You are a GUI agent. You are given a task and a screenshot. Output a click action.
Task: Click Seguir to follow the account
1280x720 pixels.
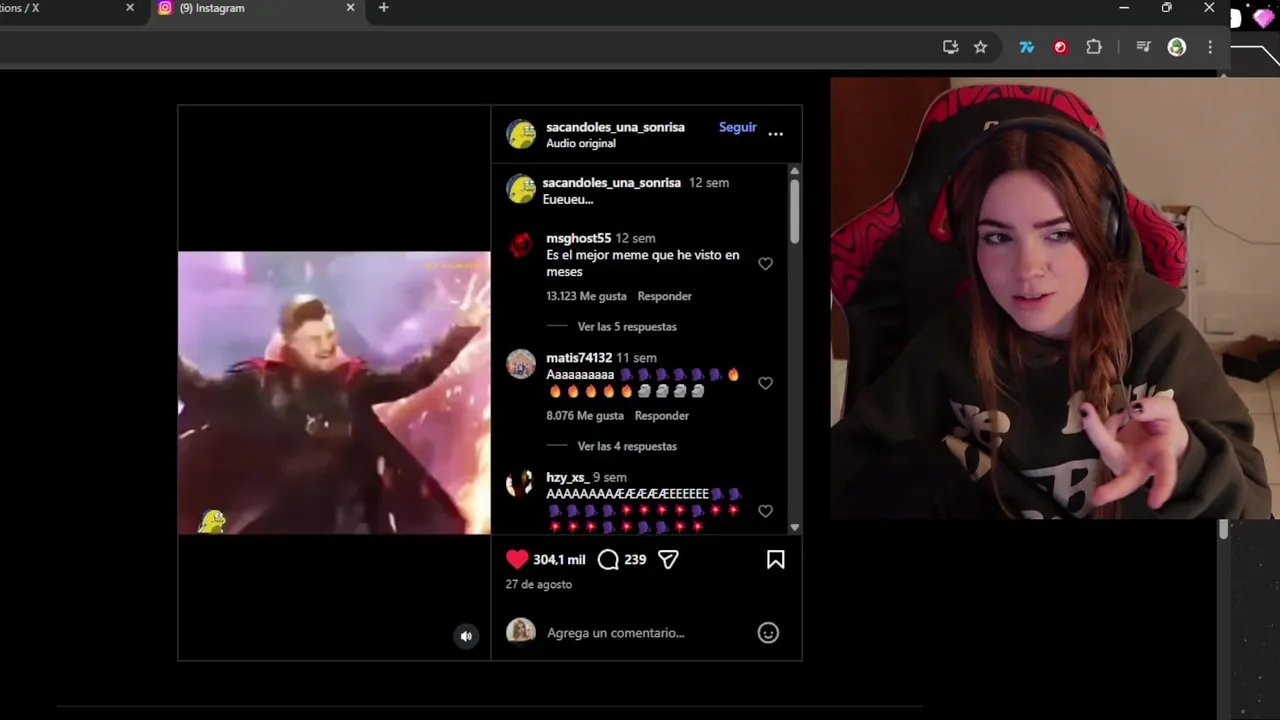tap(738, 127)
